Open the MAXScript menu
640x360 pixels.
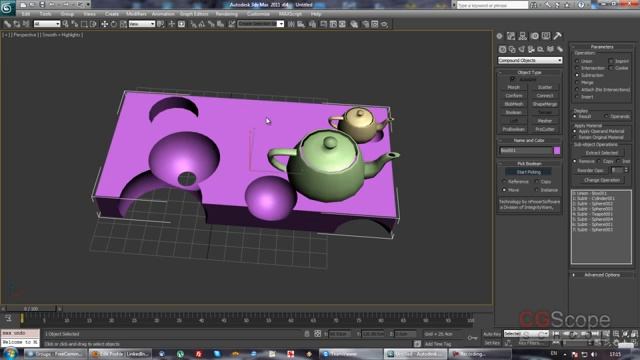coord(290,14)
